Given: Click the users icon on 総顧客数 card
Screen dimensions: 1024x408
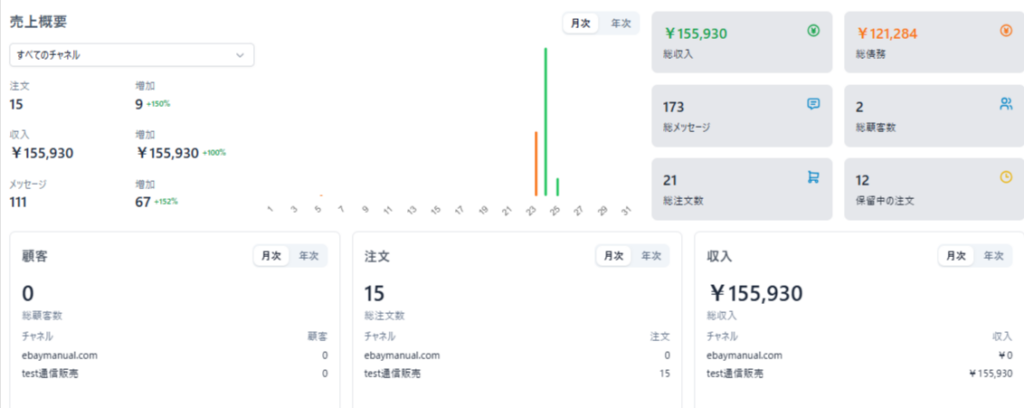Looking at the screenshot, I should (x=1005, y=104).
